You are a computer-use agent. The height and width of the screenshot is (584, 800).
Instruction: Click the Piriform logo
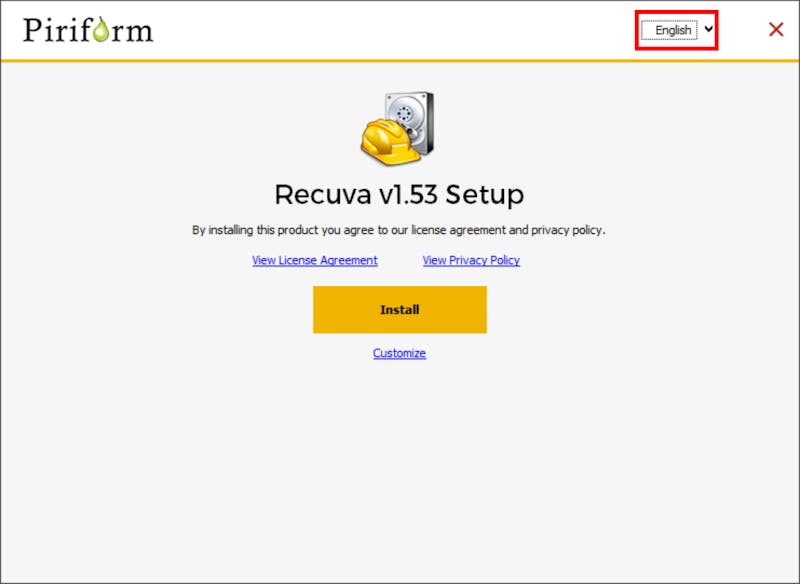pos(88,30)
